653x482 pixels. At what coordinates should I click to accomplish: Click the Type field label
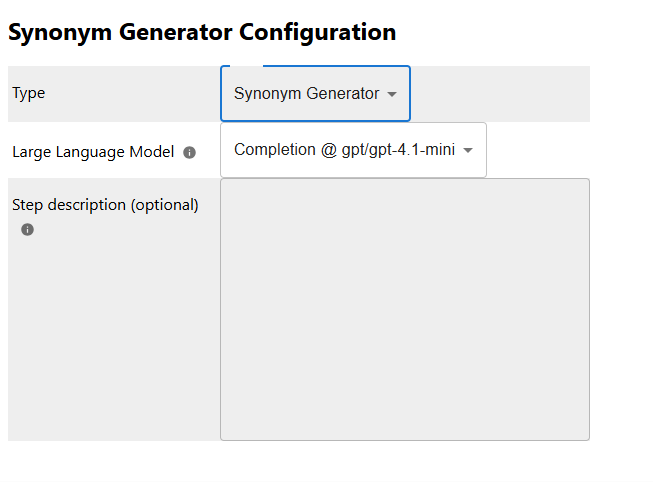click(x=29, y=93)
